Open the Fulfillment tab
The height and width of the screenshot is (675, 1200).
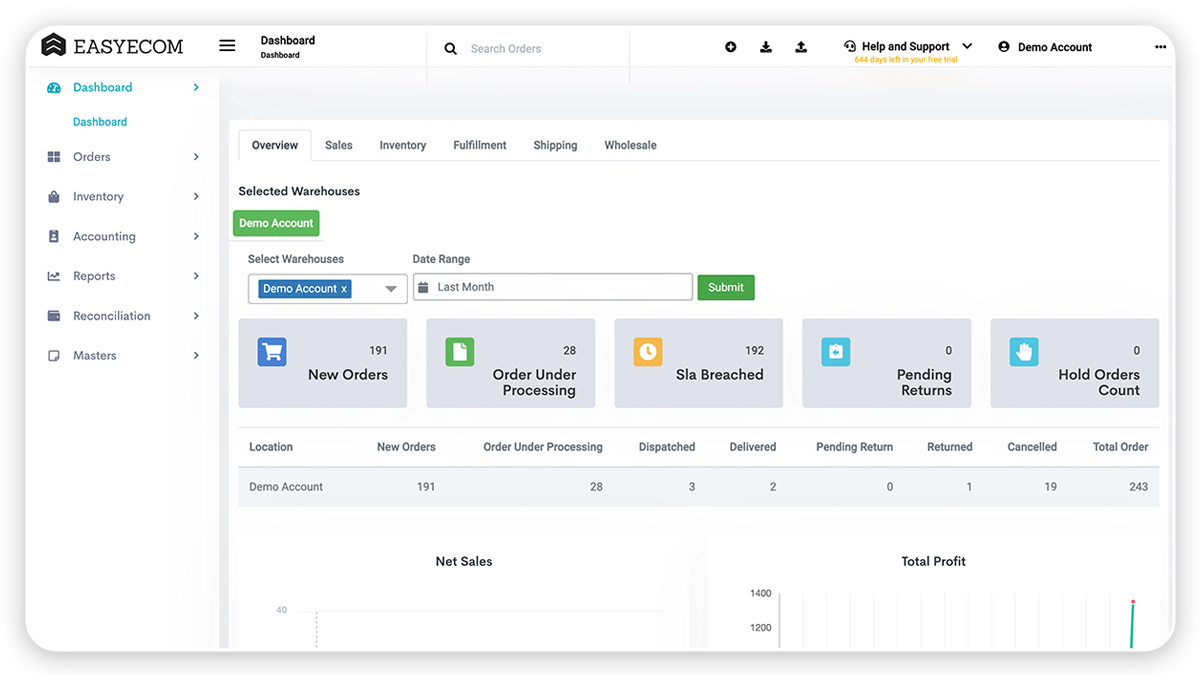point(479,144)
